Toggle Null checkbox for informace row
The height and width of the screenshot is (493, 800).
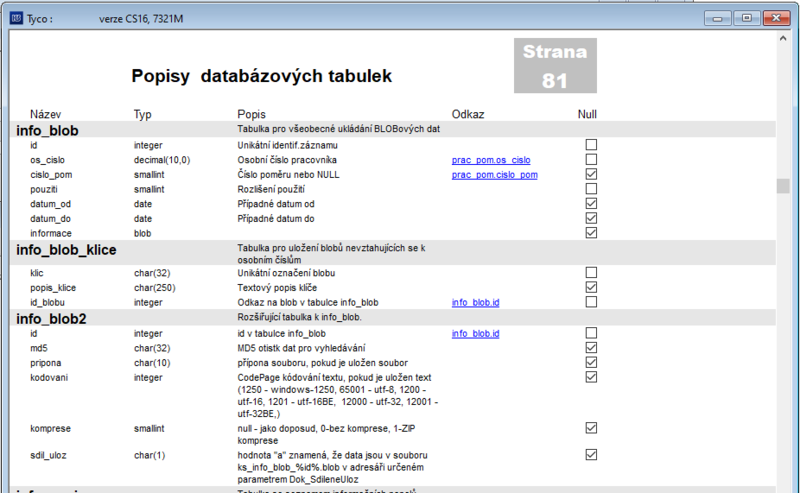coord(591,233)
